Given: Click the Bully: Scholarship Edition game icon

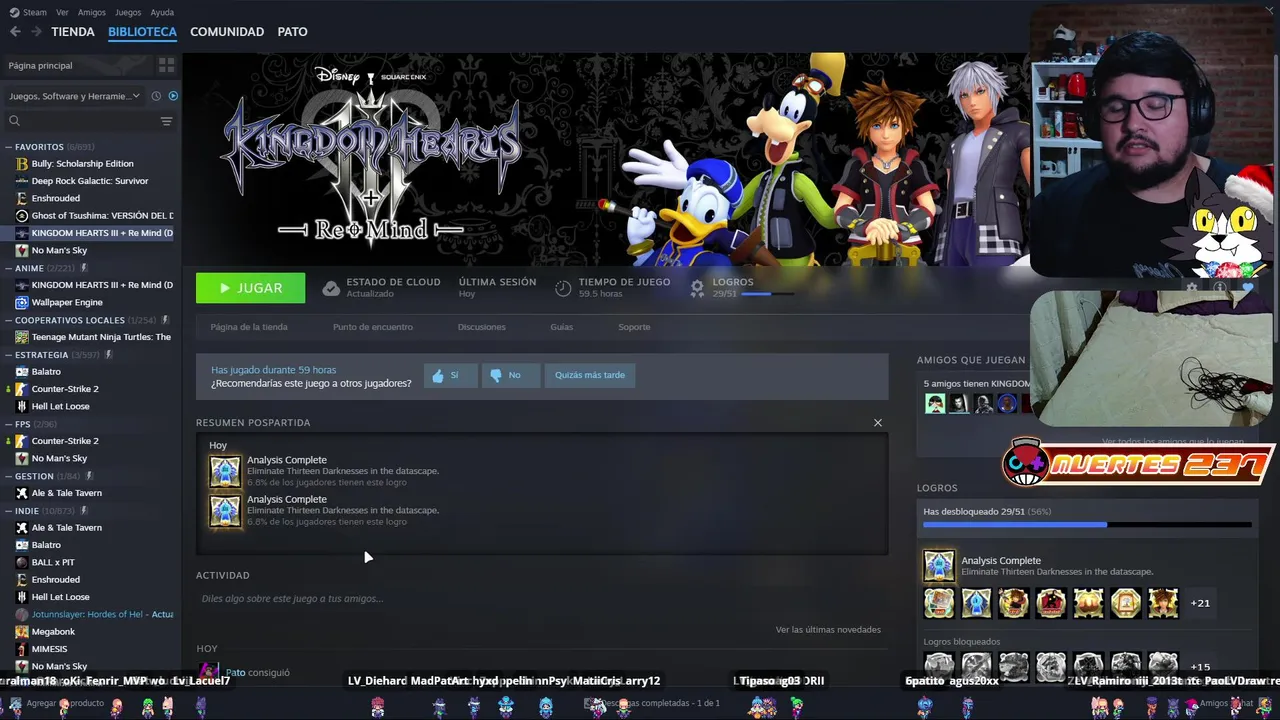Looking at the screenshot, I should click(x=22, y=164).
